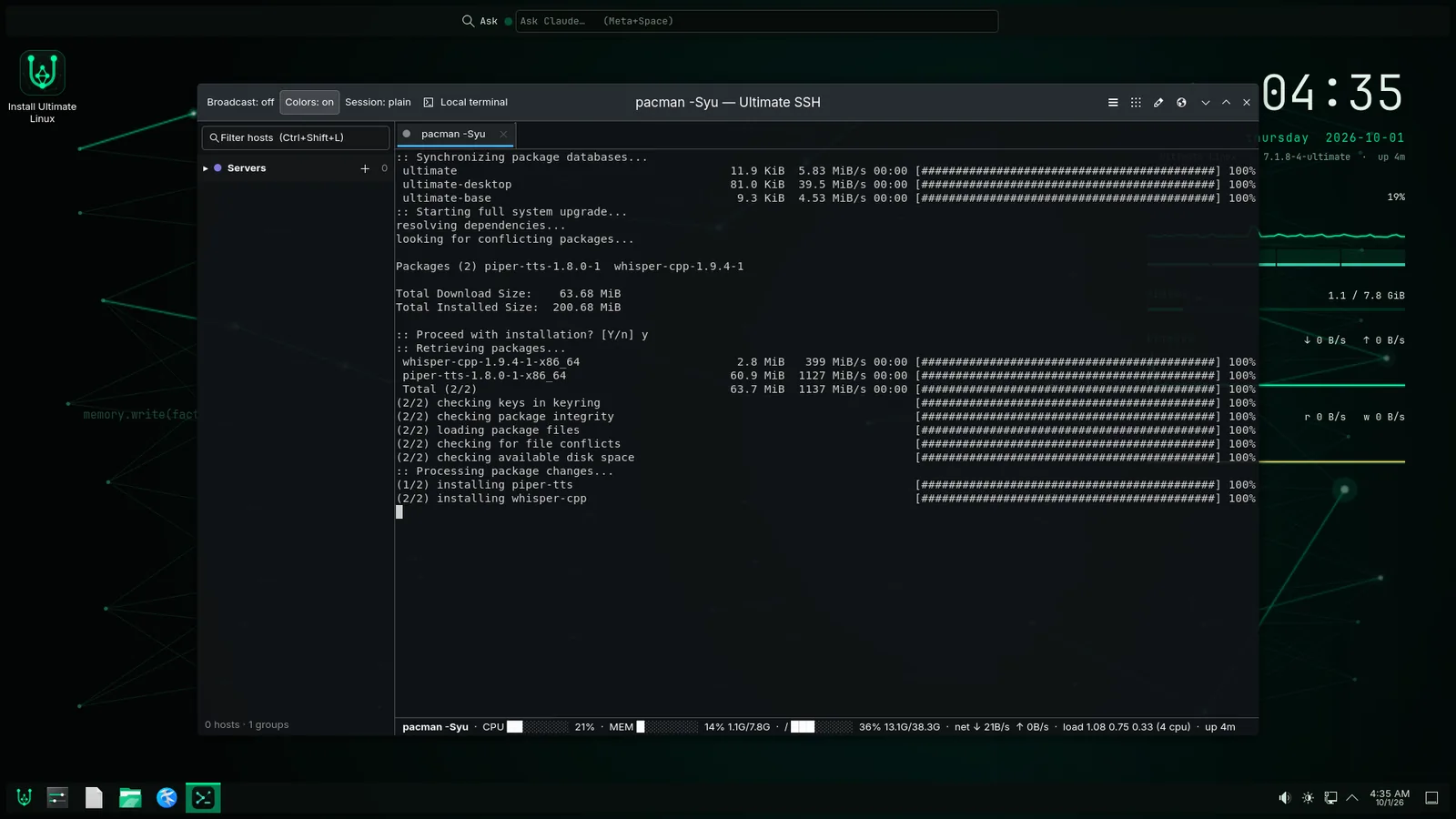1456x819 pixels.
Task: Select the Servers group row label
Action: click(247, 168)
